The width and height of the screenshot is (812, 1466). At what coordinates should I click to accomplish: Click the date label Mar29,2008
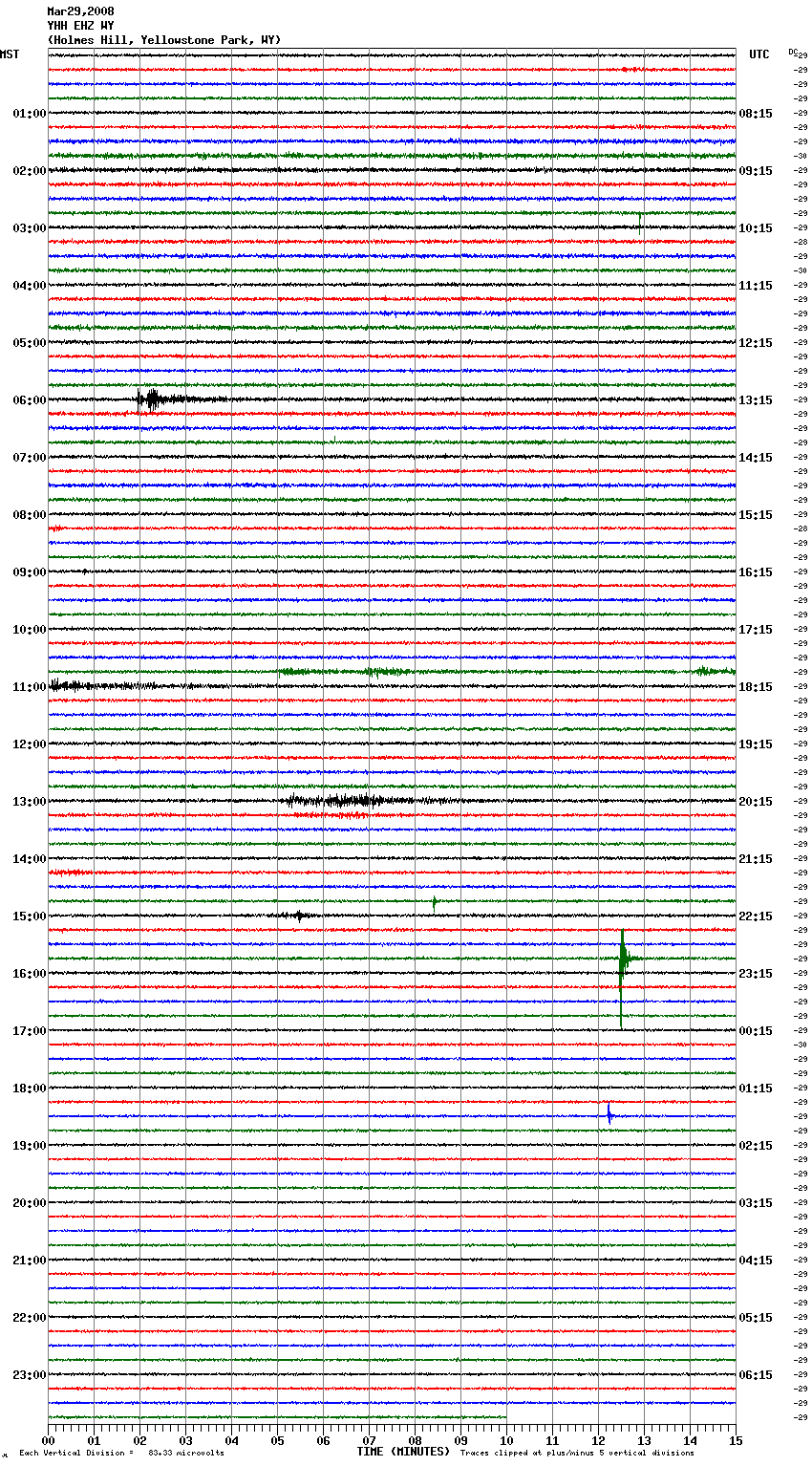coord(80,11)
